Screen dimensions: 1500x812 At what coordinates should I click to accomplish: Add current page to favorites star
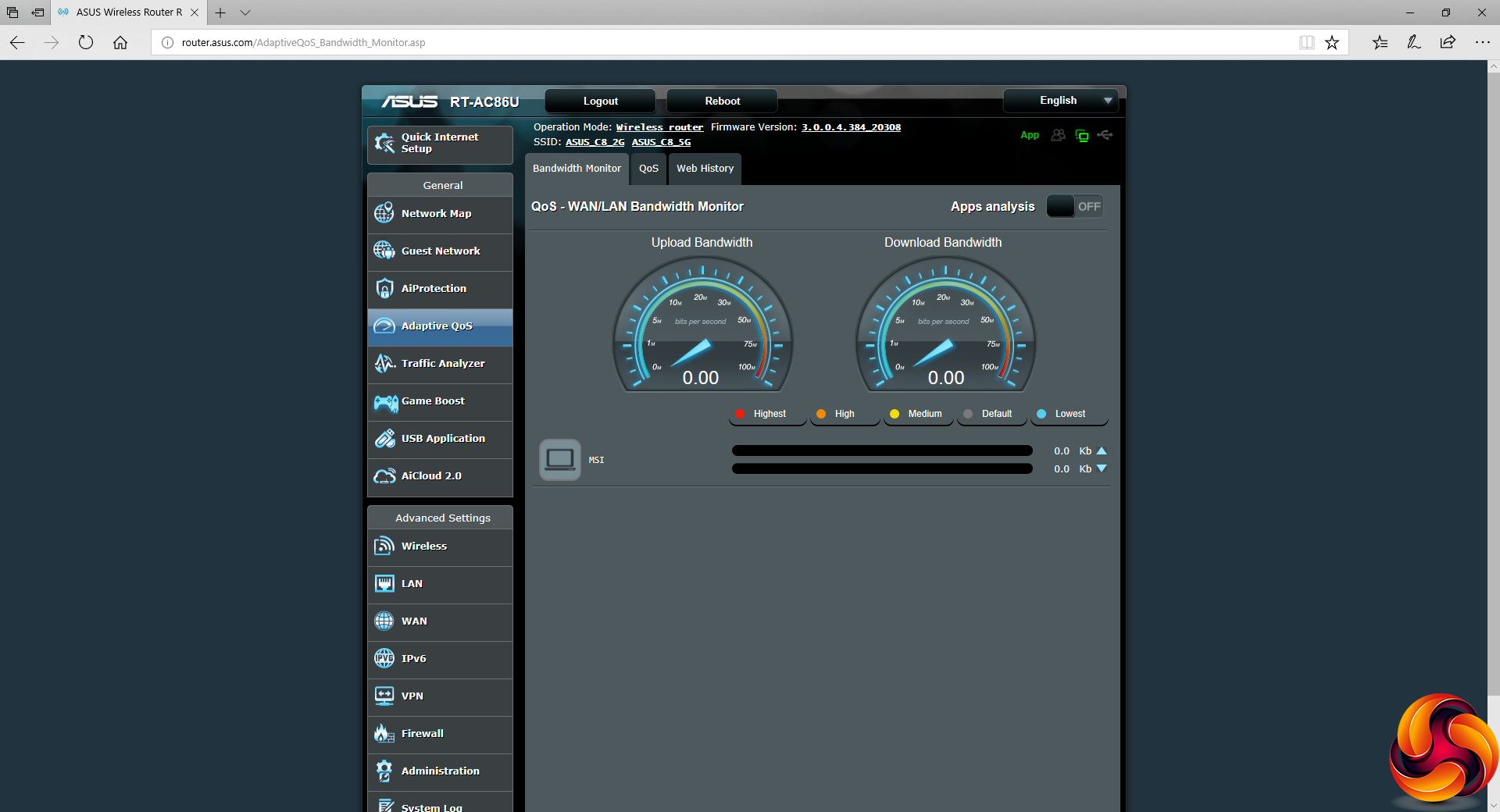tap(1332, 42)
